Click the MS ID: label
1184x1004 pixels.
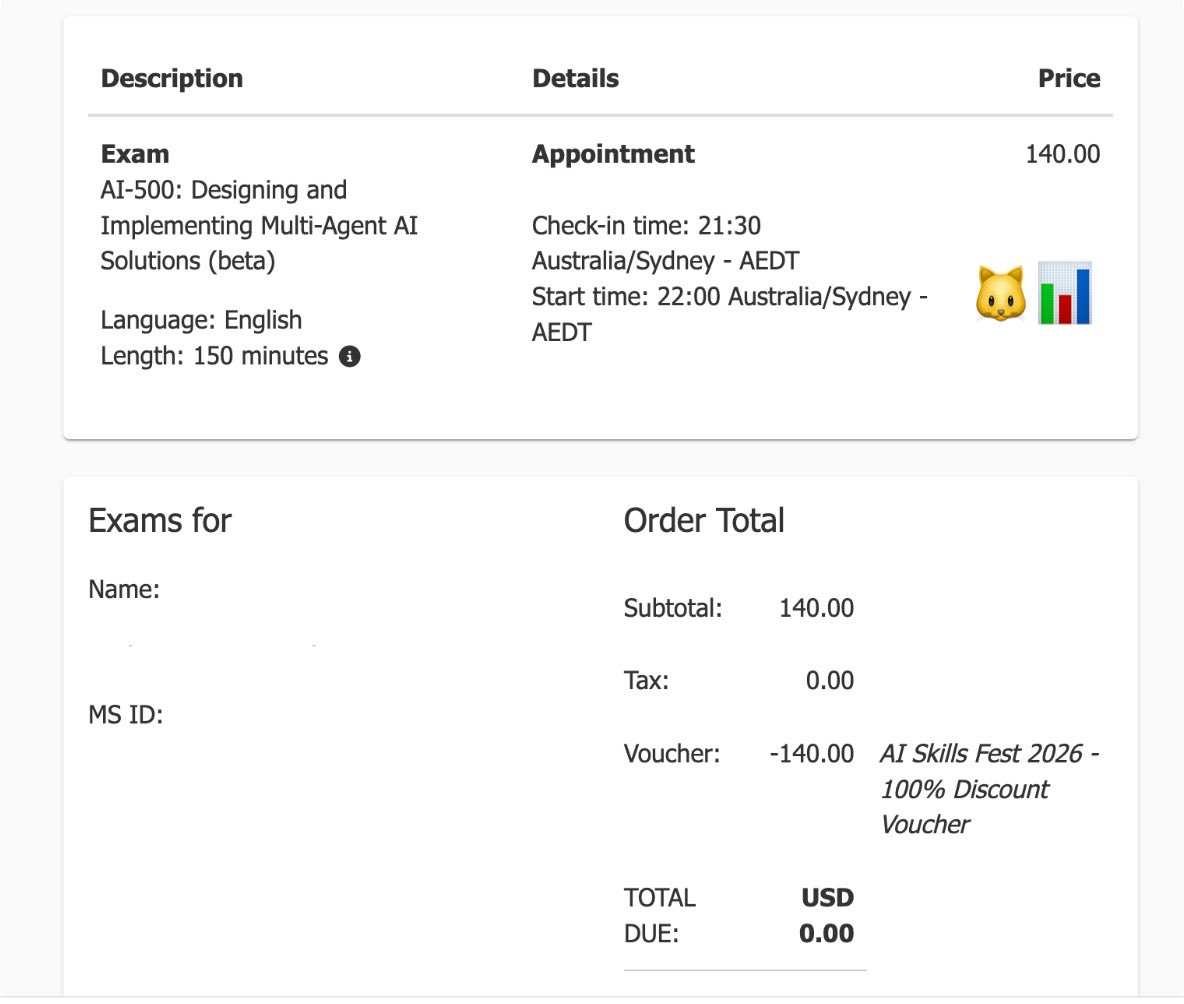(x=126, y=714)
